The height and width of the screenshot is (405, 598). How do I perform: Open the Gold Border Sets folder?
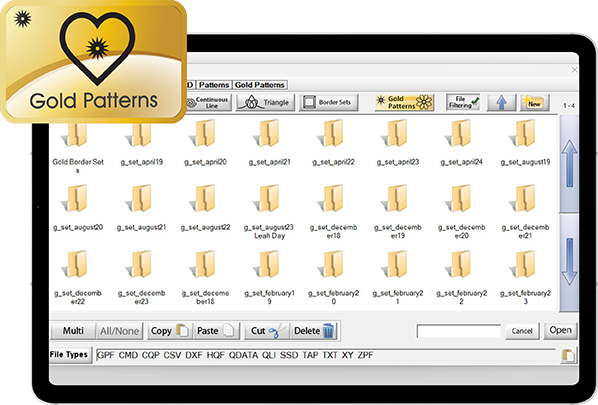(x=78, y=146)
